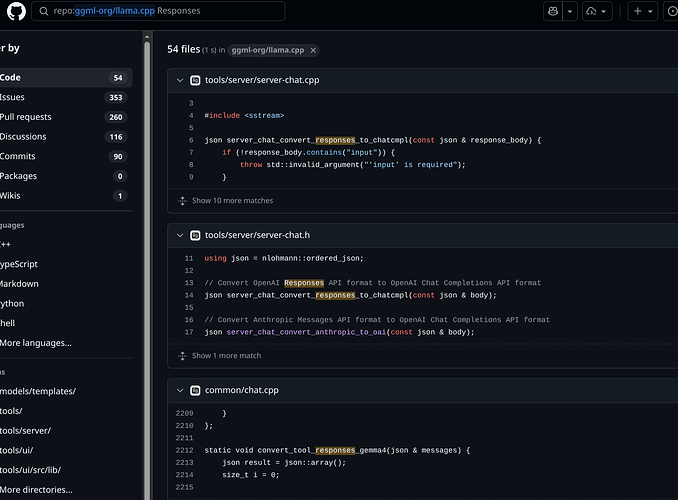
Task: Click the sidebar vertical scrollbar thumb
Action: pos(147,270)
